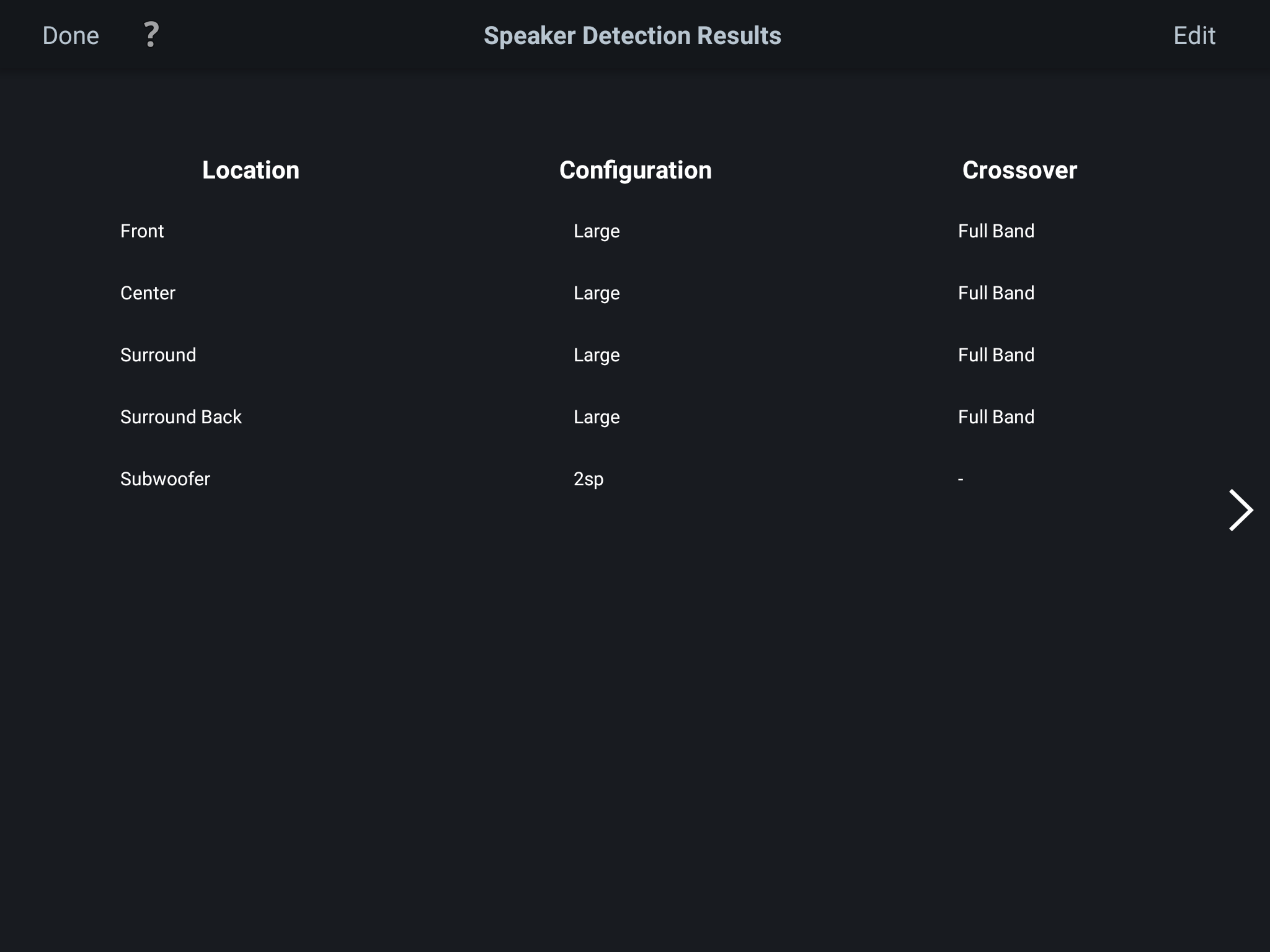The width and height of the screenshot is (1270, 952).
Task: Click Surround Back's Large configuration value
Action: coord(597,417)
